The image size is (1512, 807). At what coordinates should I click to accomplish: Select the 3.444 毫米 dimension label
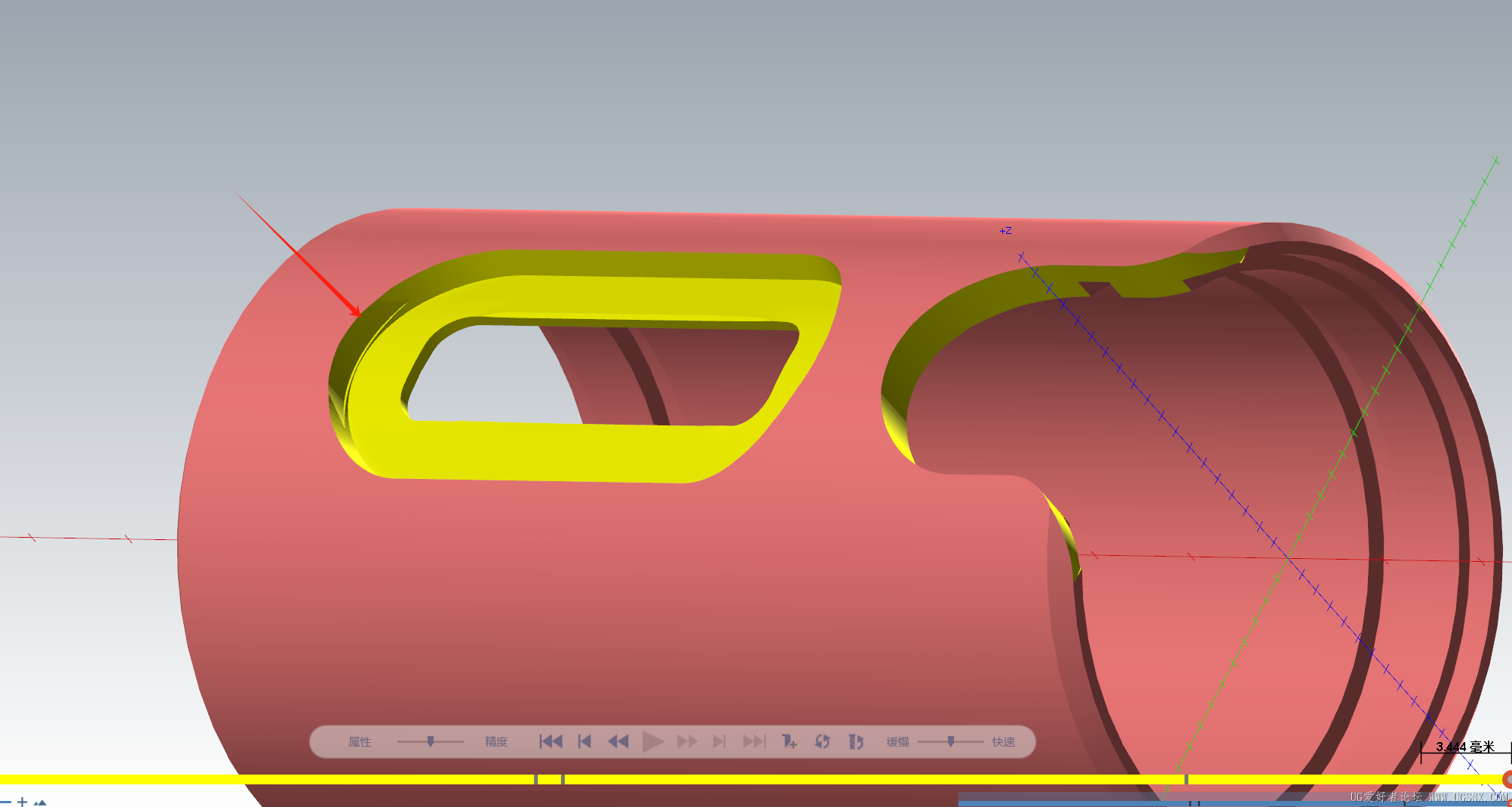pyautogui.click(x=1465, y=747)
